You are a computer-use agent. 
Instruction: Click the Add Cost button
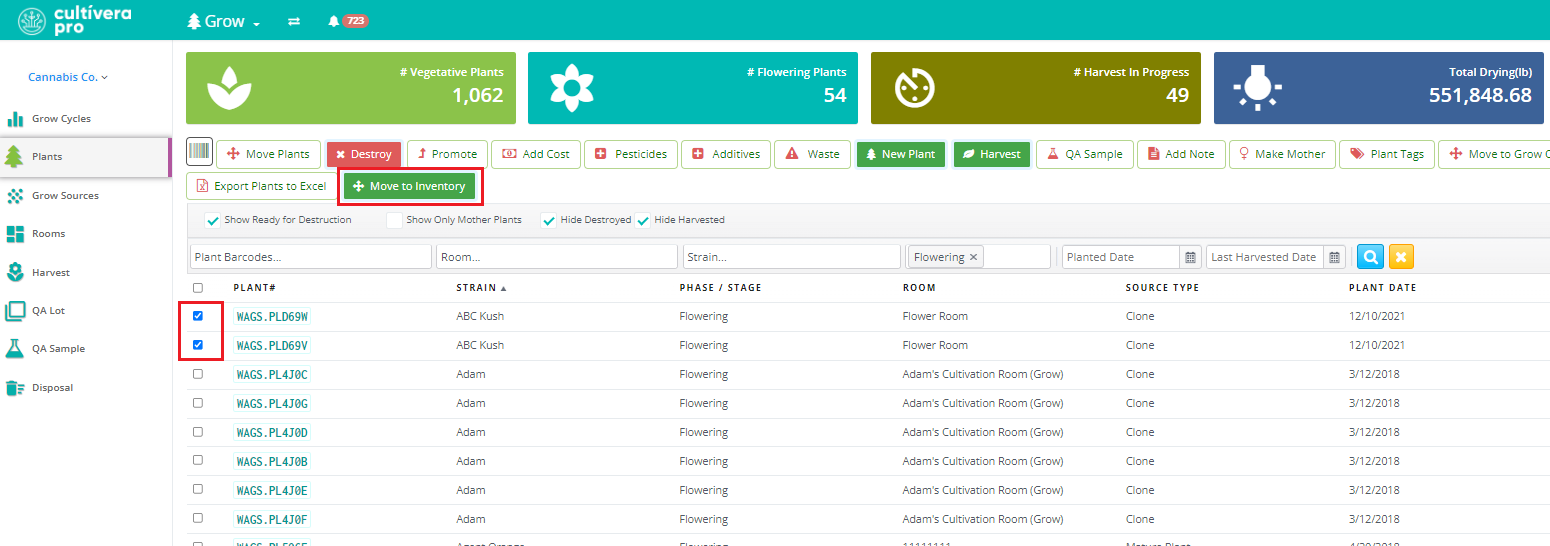[535, 154]
